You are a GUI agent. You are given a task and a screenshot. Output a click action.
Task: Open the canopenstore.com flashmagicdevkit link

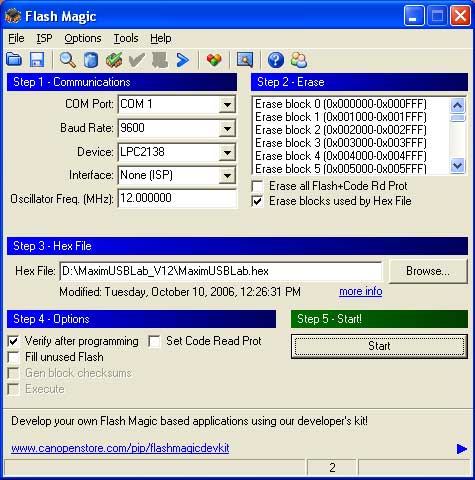click(x=120, y=448)
